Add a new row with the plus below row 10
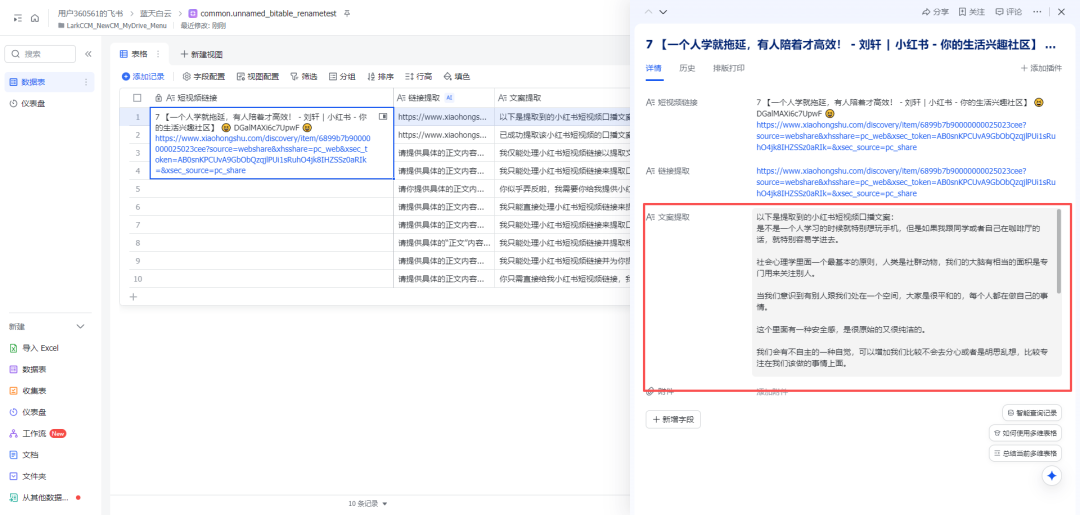Screen dimensions: 1080x515 134,297
